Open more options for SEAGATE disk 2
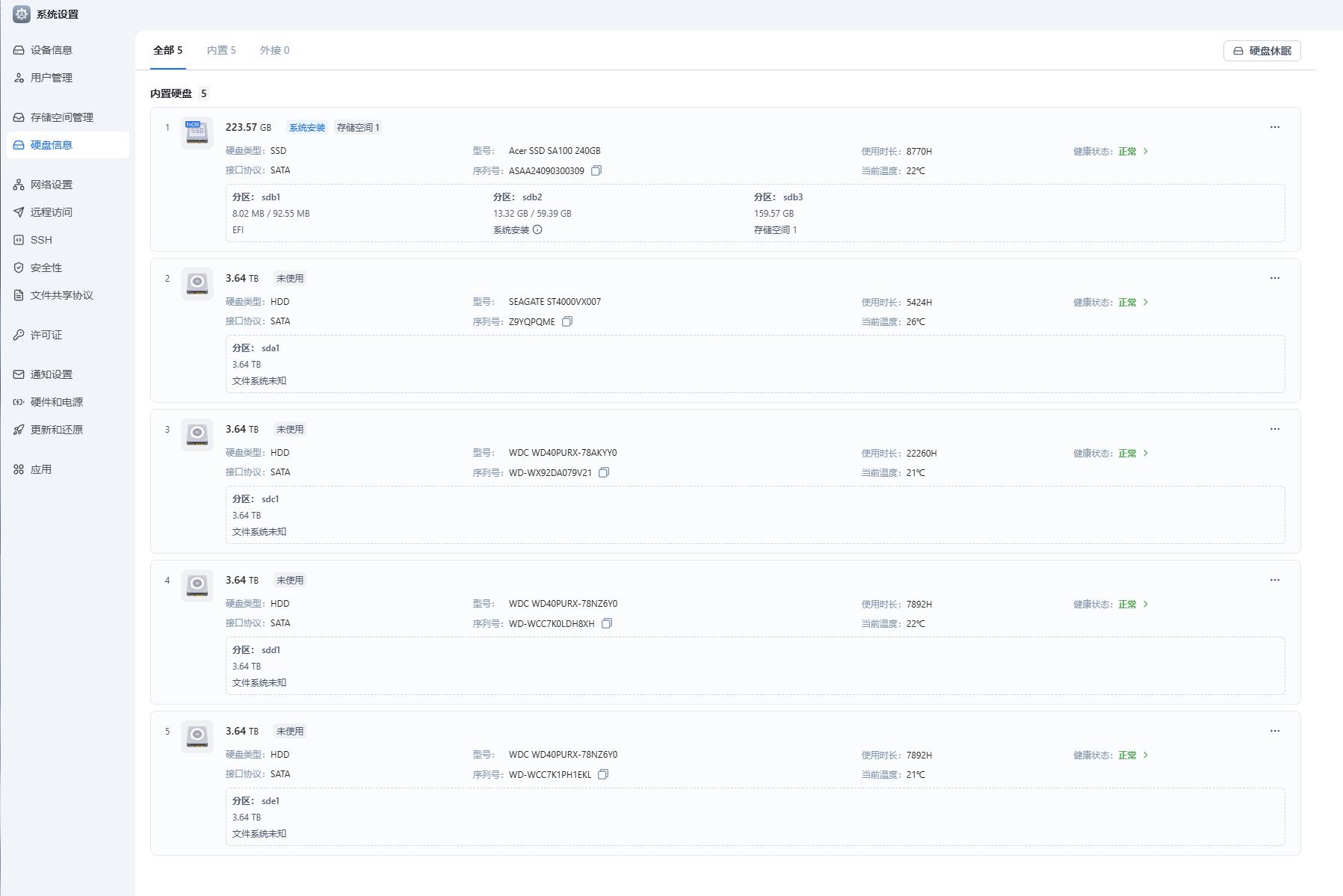This screenshot has height=896, width=1343. [1275, 278]
